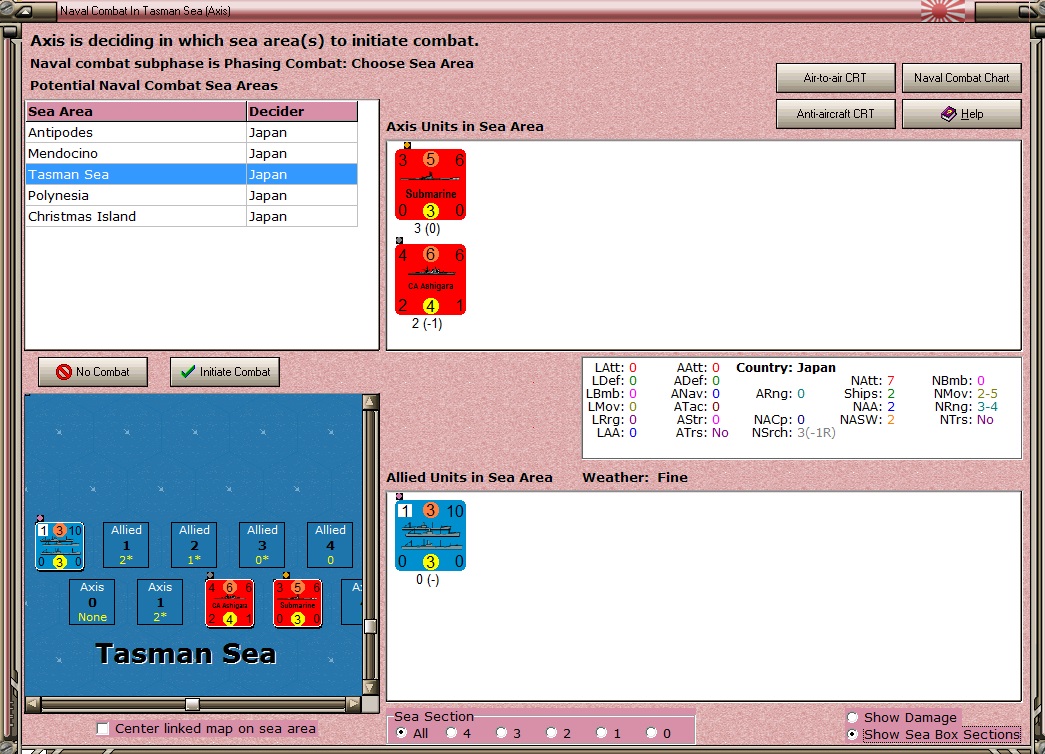
Task: Click the Decider column header
Action: point(302,111)
